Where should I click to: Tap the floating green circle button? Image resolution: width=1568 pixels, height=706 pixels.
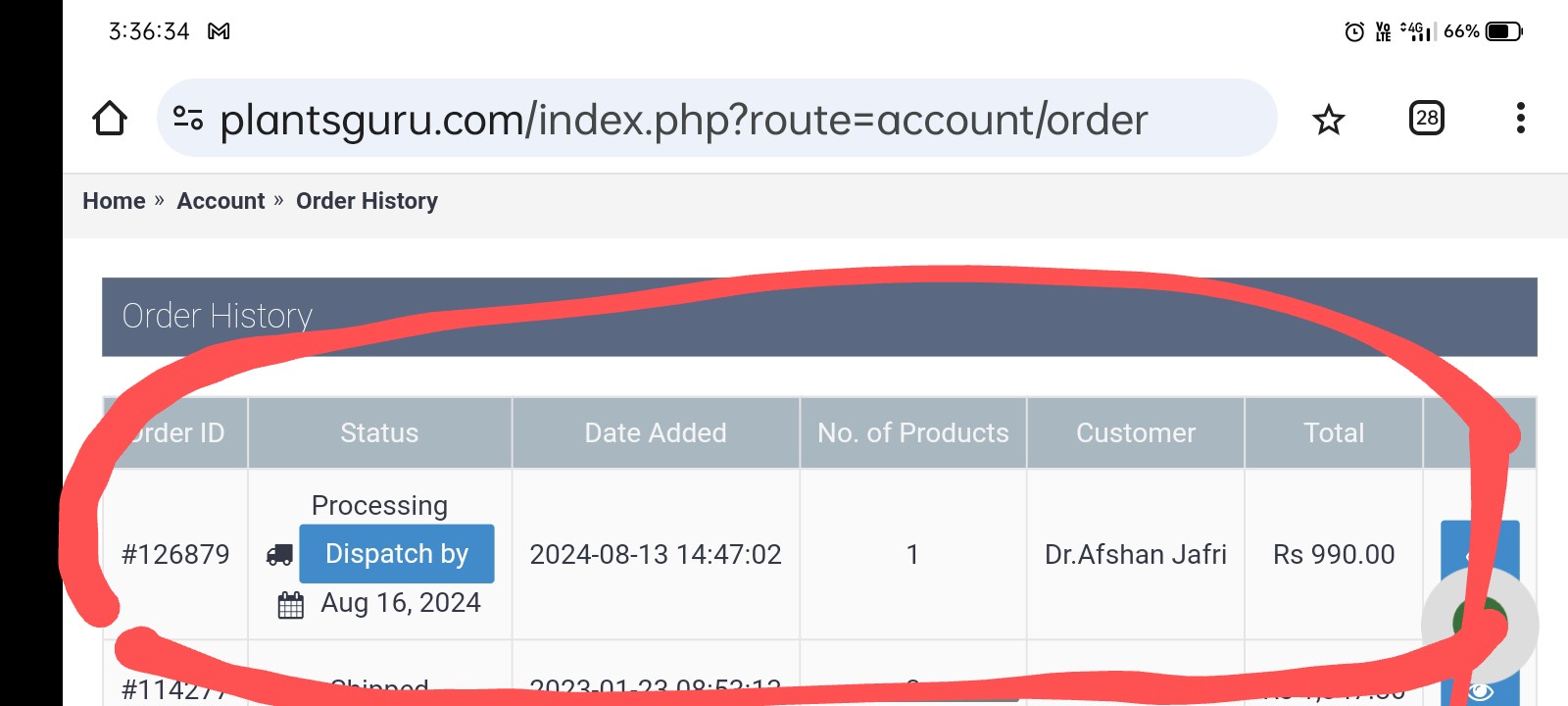(1480, 623)
